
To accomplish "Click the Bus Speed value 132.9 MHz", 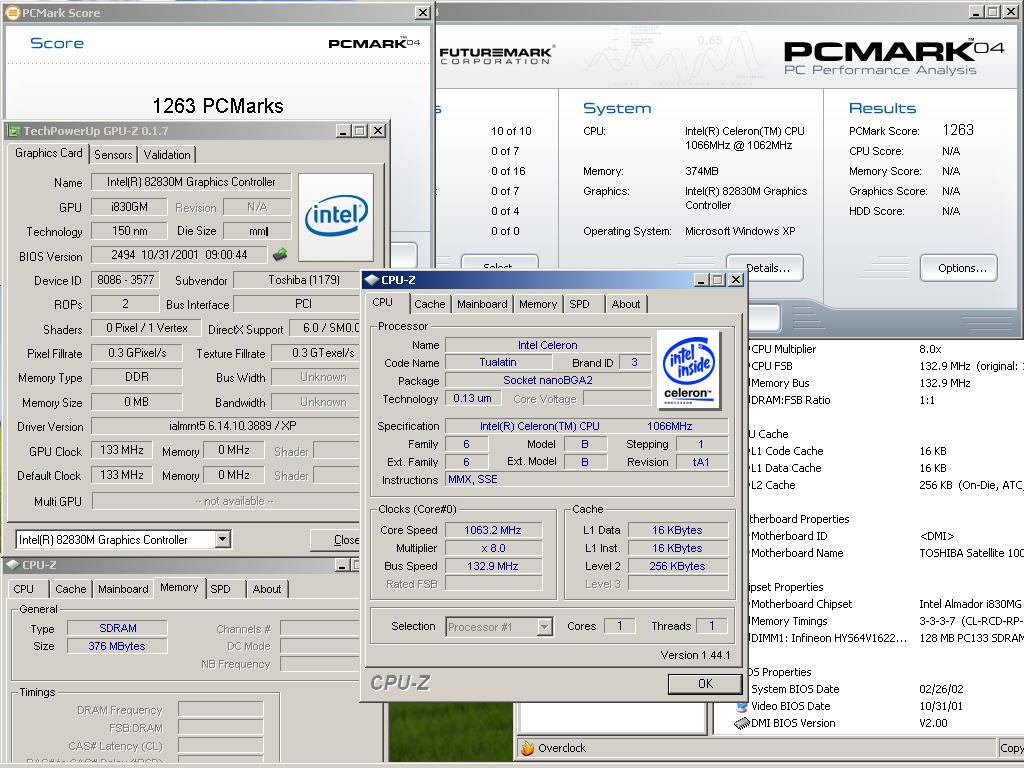I will pyautogui.click(x=493, y=566).
